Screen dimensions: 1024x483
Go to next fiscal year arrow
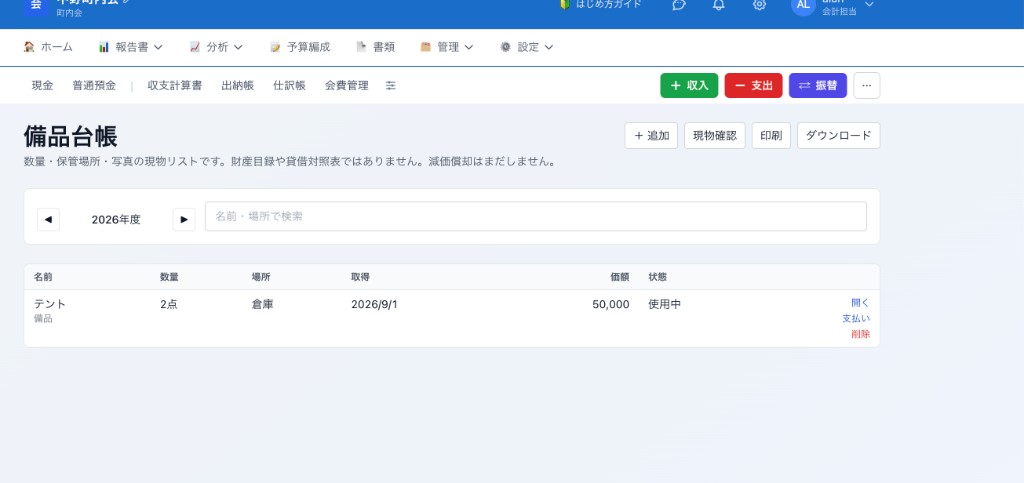[184, 219]
